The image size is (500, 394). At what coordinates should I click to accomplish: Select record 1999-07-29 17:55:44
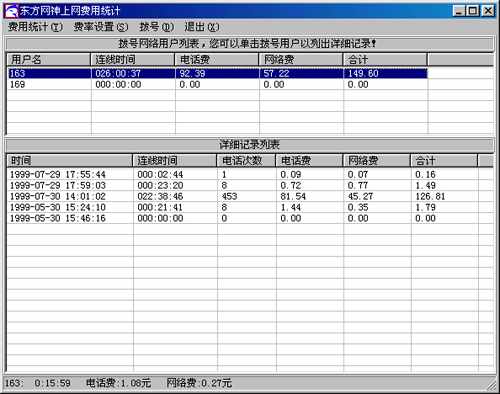(58, 174)
